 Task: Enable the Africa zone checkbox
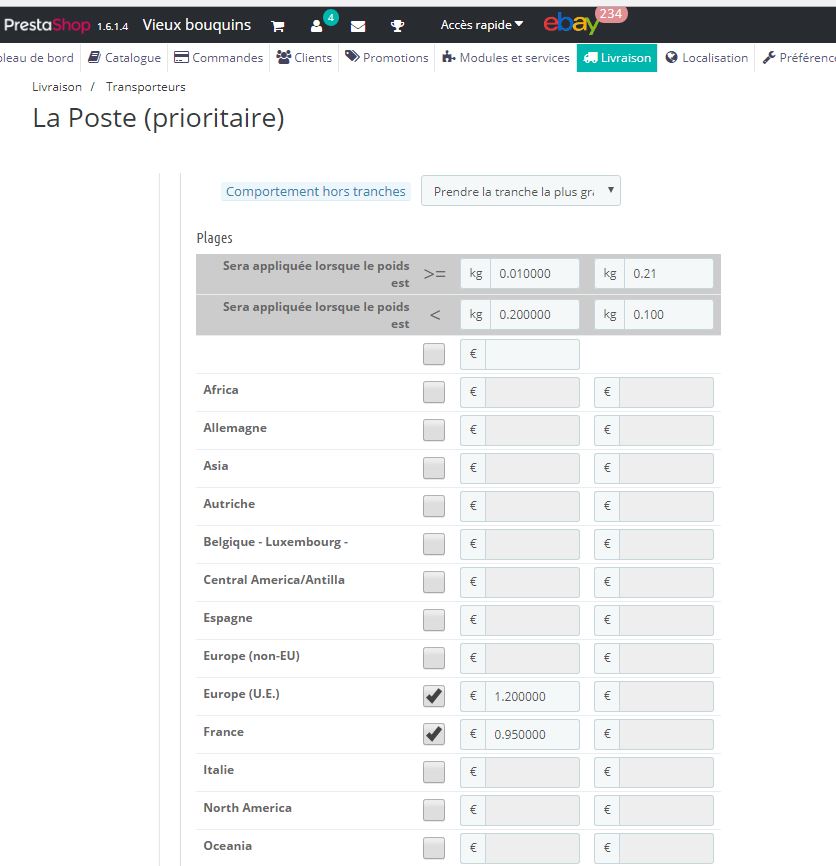point(434,392)
